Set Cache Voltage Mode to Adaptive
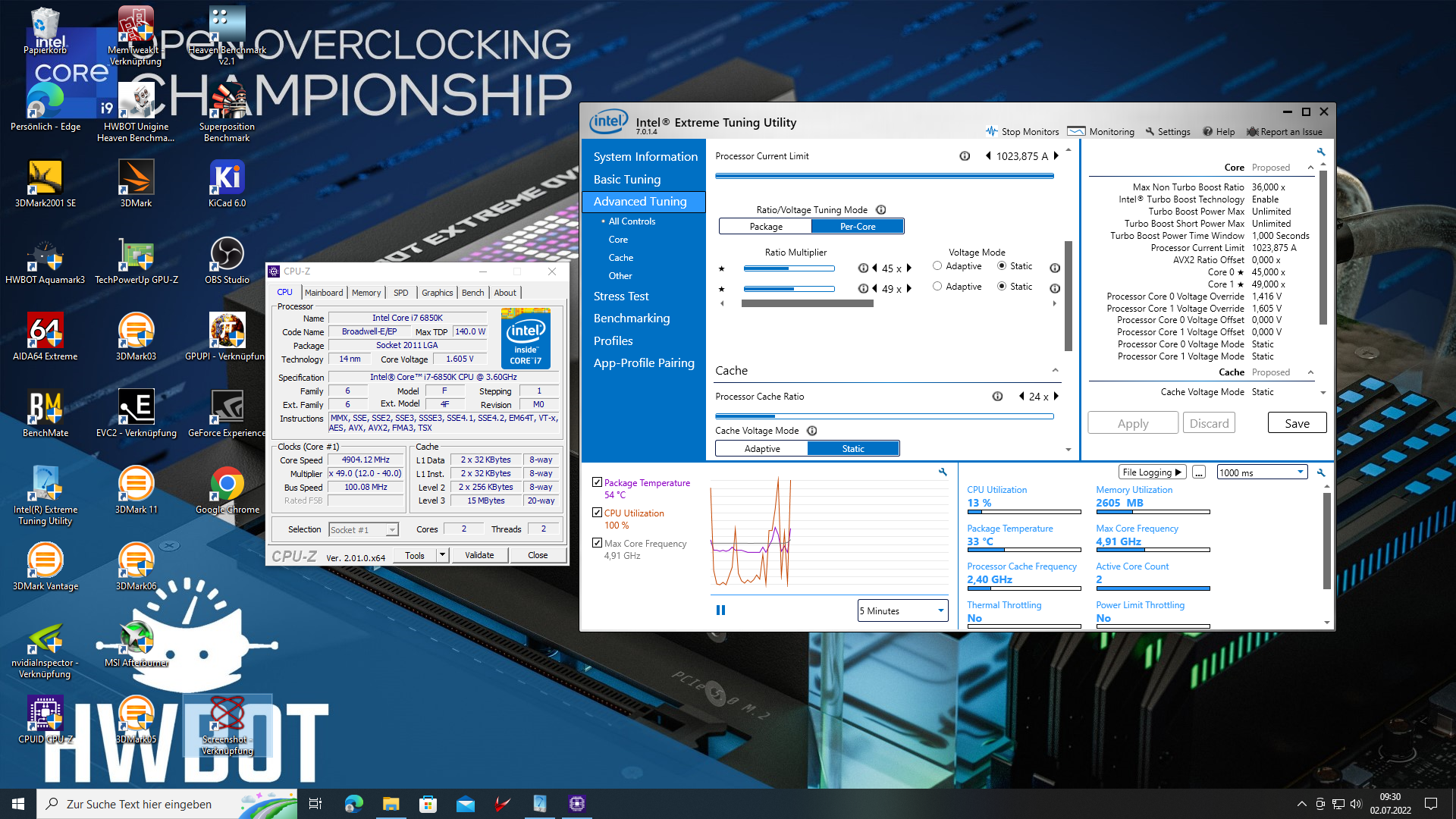This screenshot has height=819, width=1456. 761,449
